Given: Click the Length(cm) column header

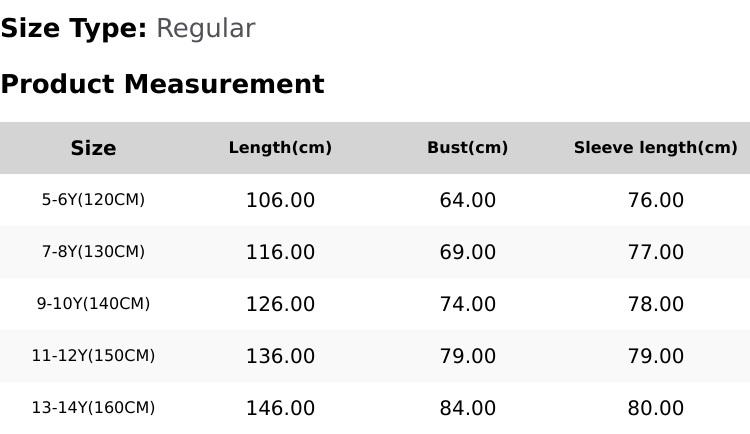Looking at the screenshot, I should [280, 148].
